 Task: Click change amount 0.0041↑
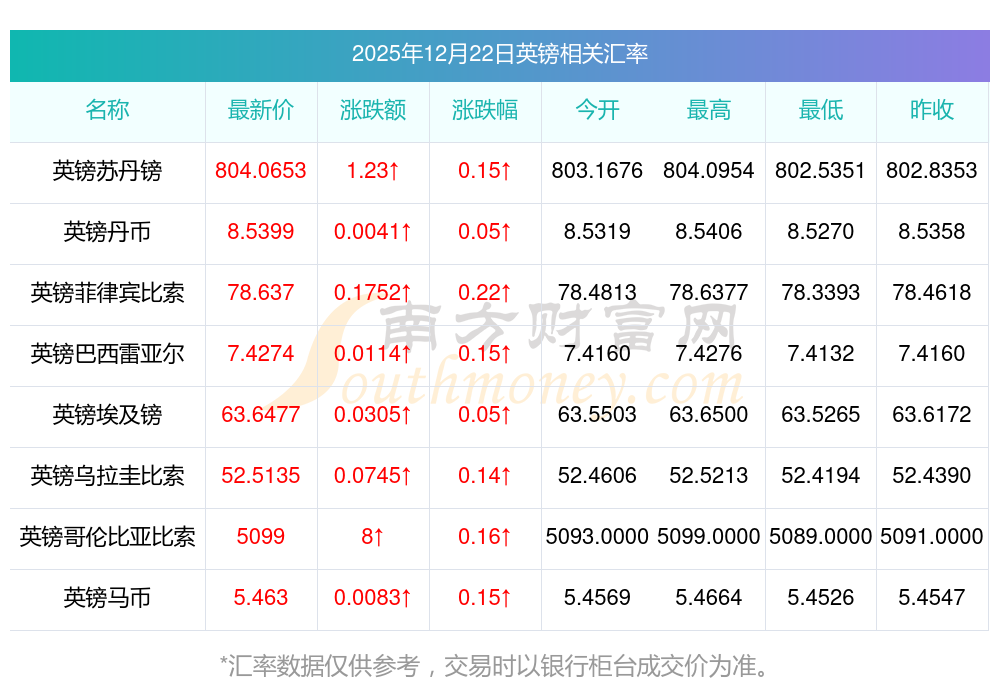point(372,231)
